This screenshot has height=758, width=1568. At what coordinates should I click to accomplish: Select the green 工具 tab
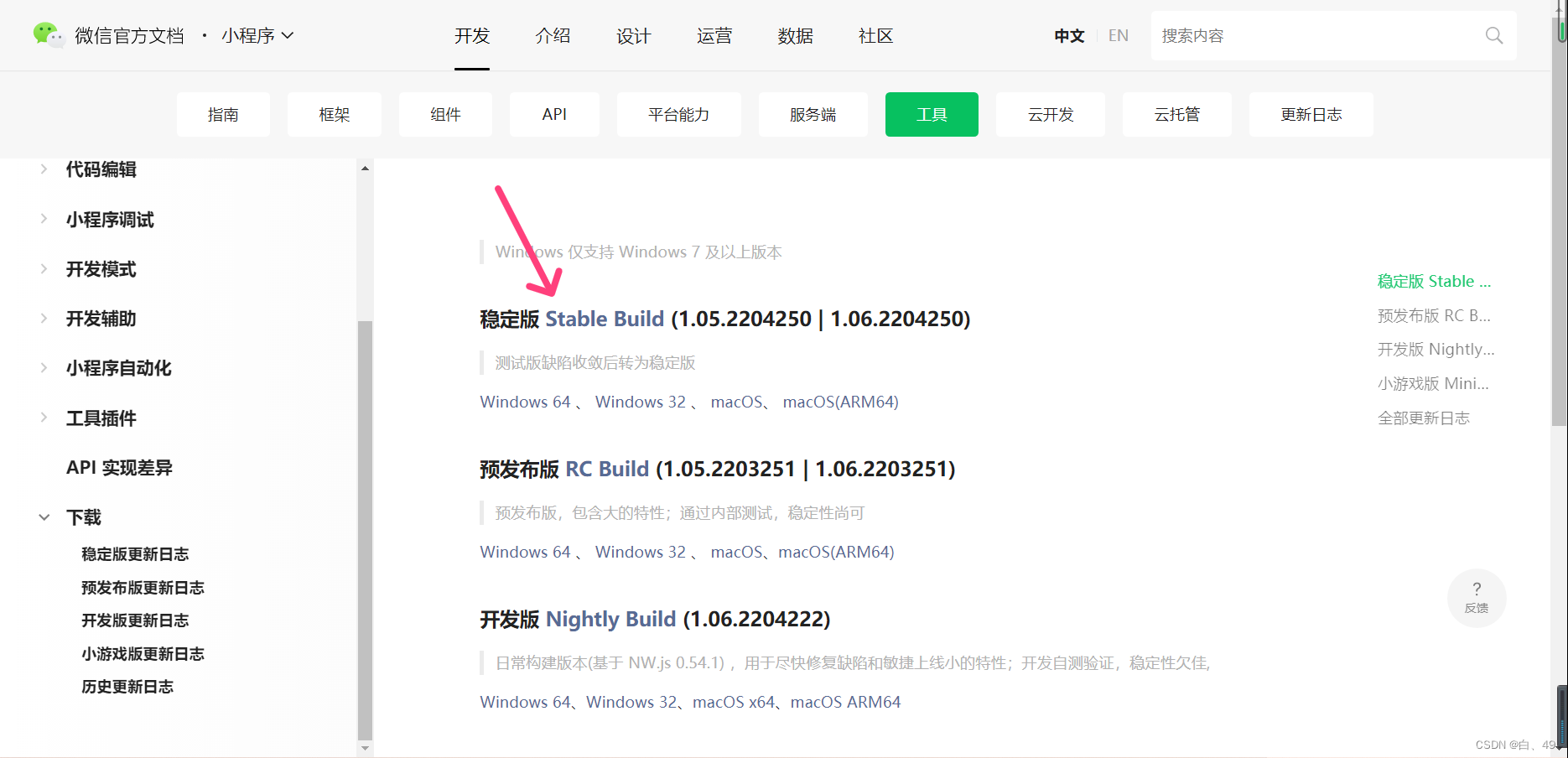pyautogui.click(x=932, y=114)
